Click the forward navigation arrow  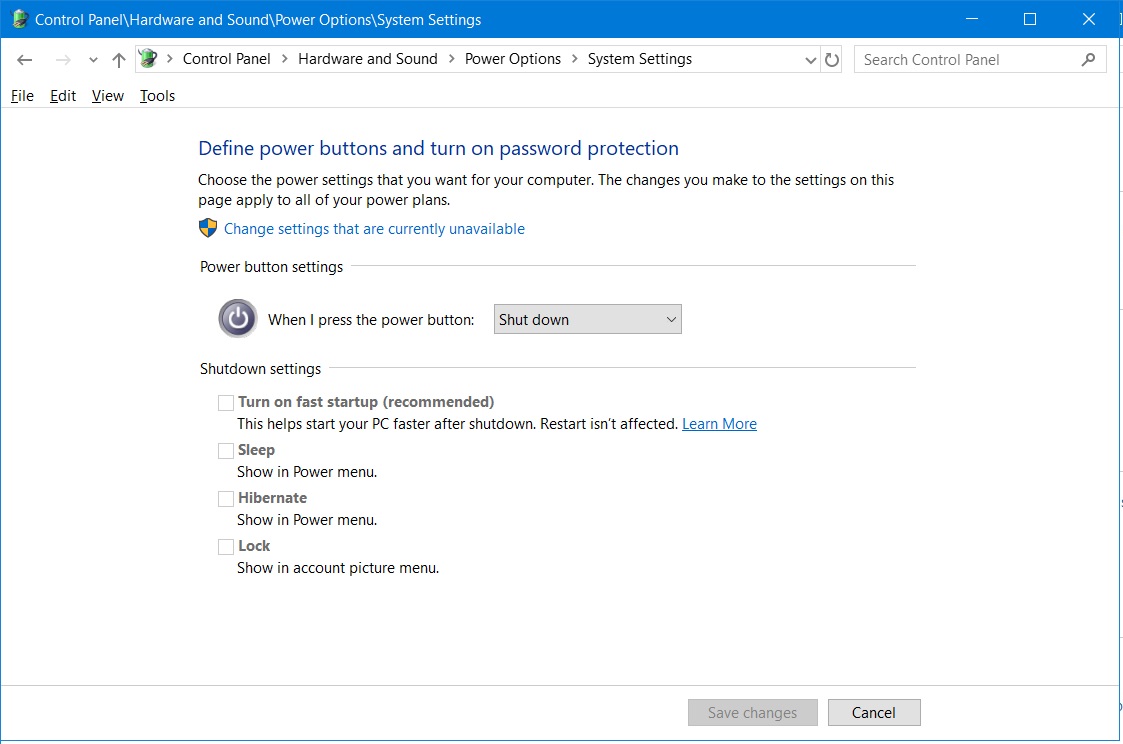(63, 60)
